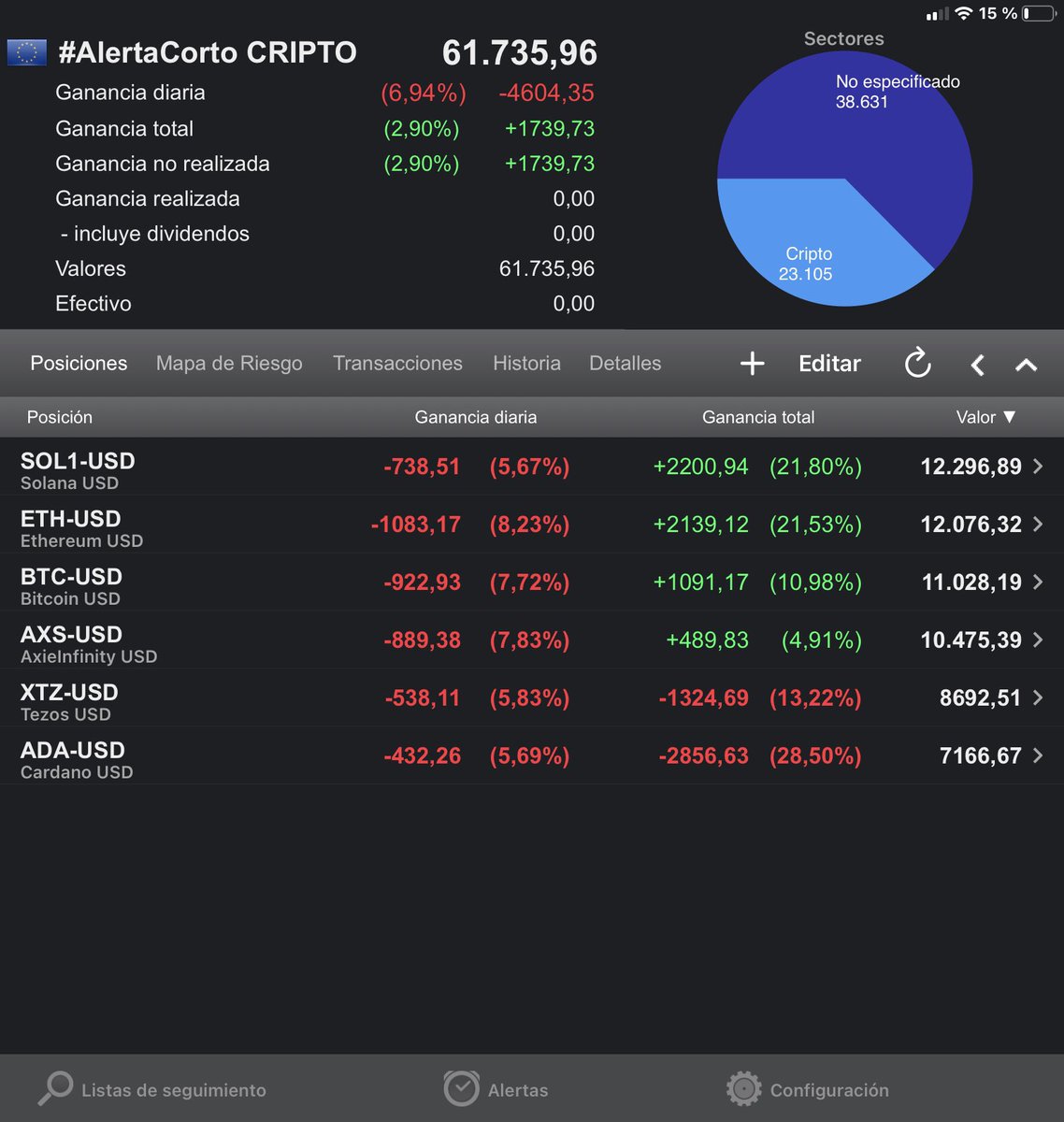Tap the cellular signal bars icon
Screen dimensions: 1064x1122
[x=936, y=14]
